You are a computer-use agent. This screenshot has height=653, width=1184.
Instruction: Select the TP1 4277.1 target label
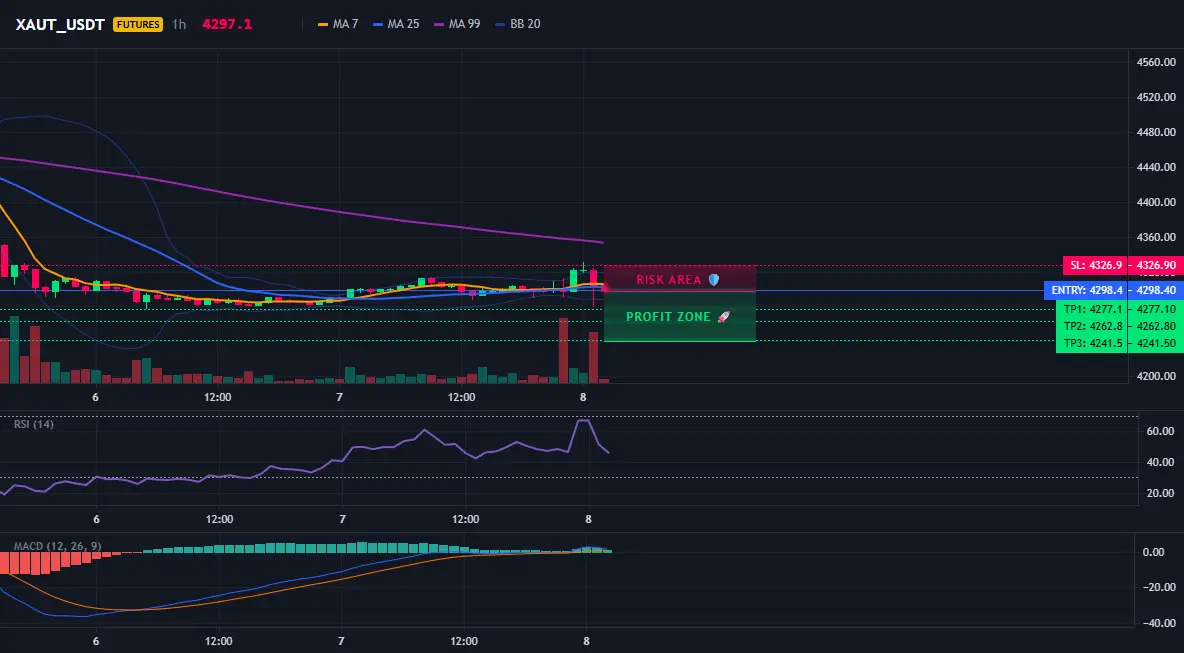click(1119, 309)
